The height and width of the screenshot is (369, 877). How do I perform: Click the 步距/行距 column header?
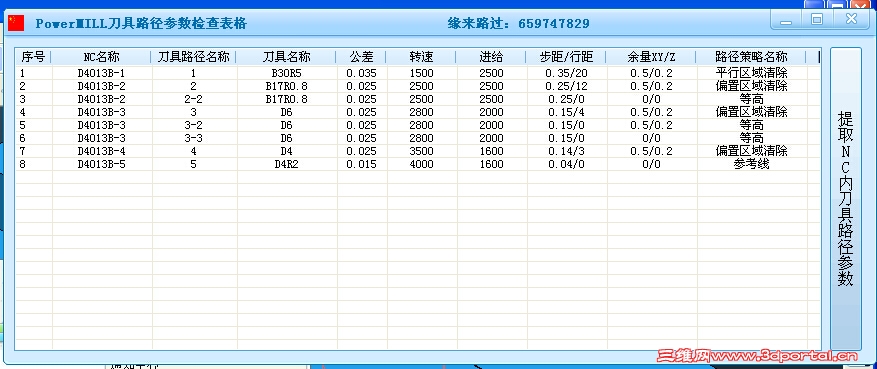[566, 56]
